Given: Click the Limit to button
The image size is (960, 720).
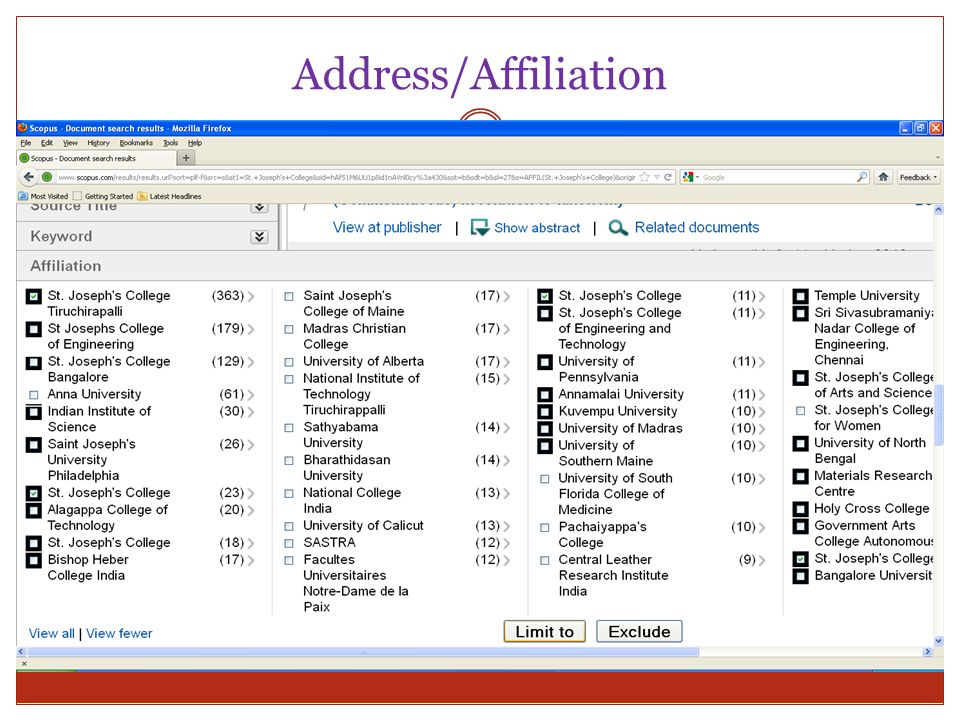Looking at the screenshot, I should [x=545, y=632].
